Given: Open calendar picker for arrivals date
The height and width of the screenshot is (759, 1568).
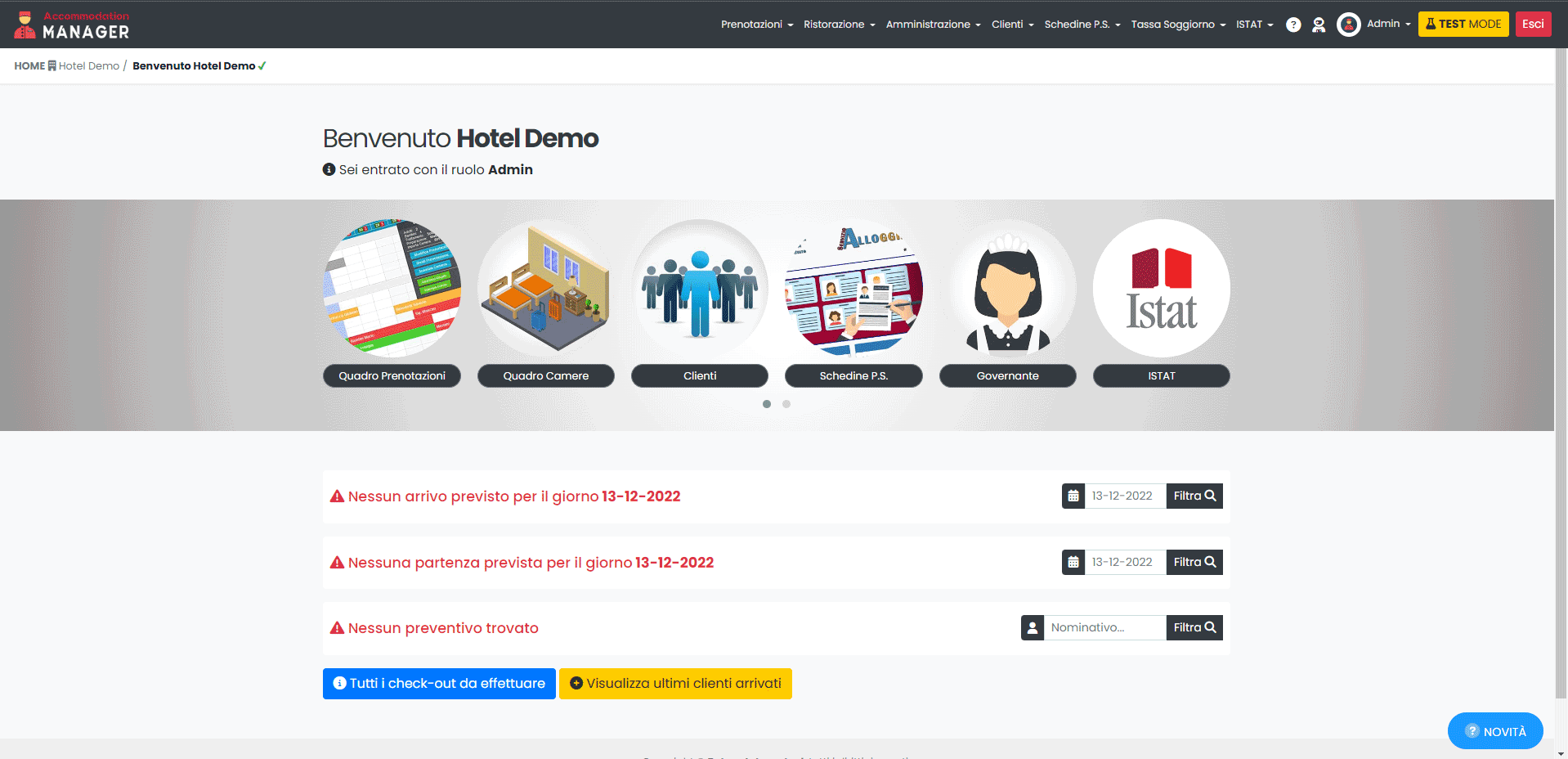Looking at the screenshot, I should point(1073,496).
